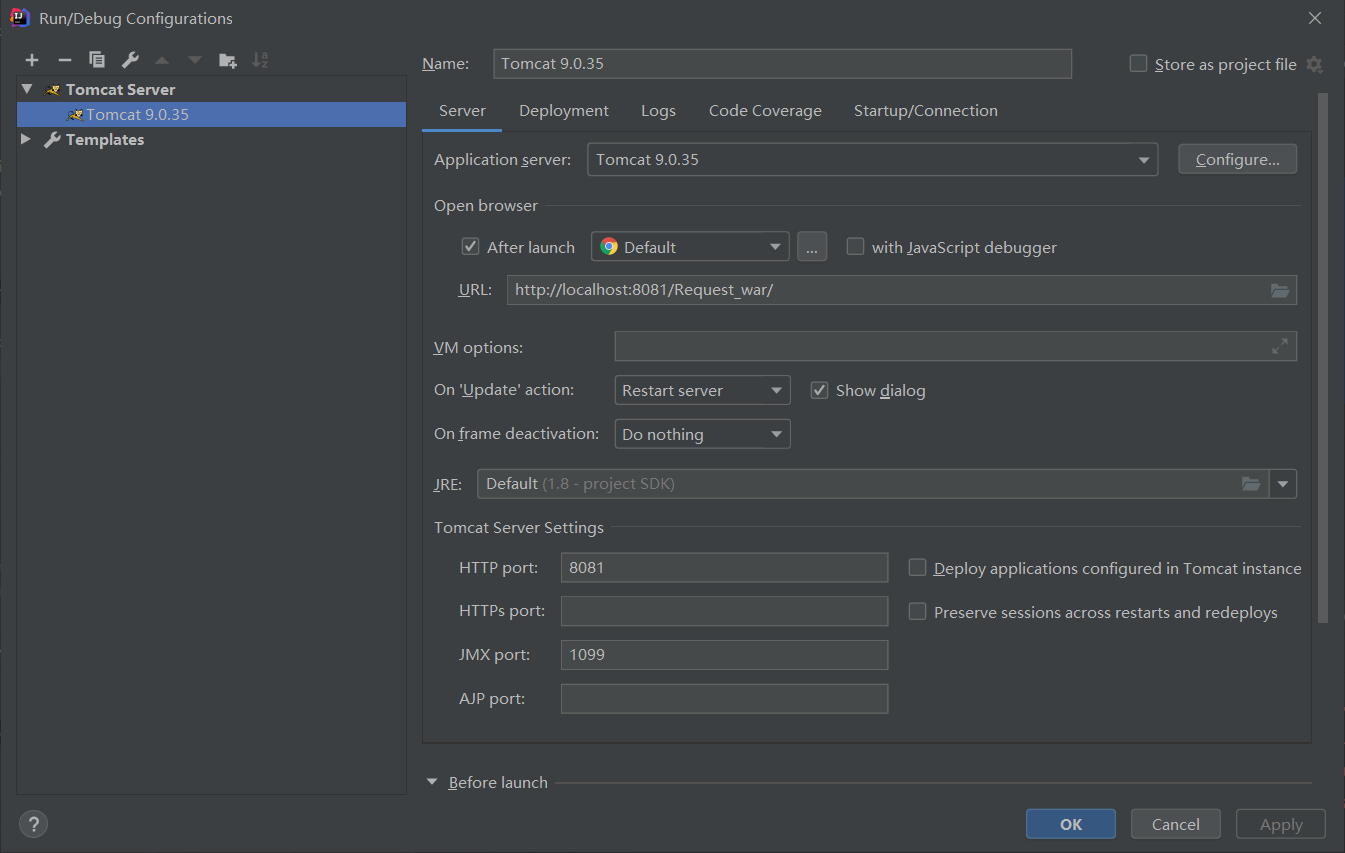Add a new run configuration
The height and width of the screenshot is (853, 1345).
click(x=31, y=60)
